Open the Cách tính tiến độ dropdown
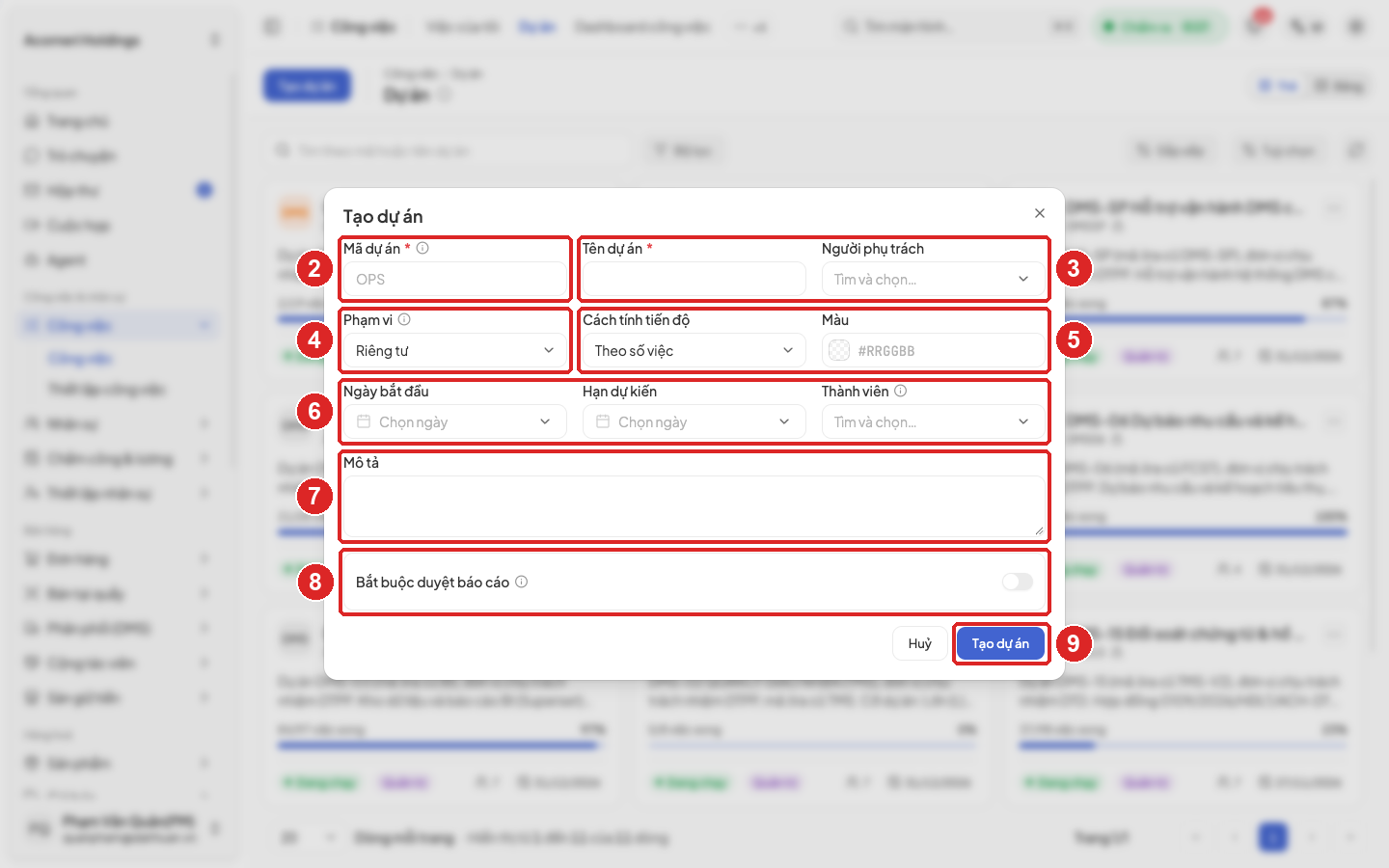The image size is (1389, 868). [694, 351]
